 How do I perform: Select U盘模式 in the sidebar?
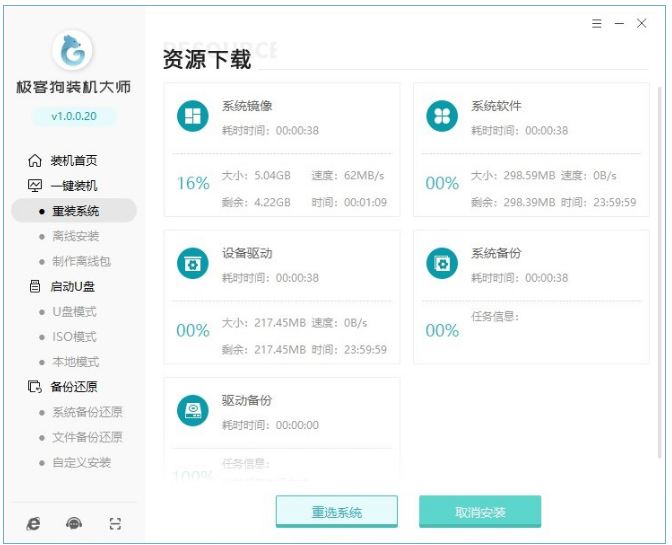(x=74, y=312)
